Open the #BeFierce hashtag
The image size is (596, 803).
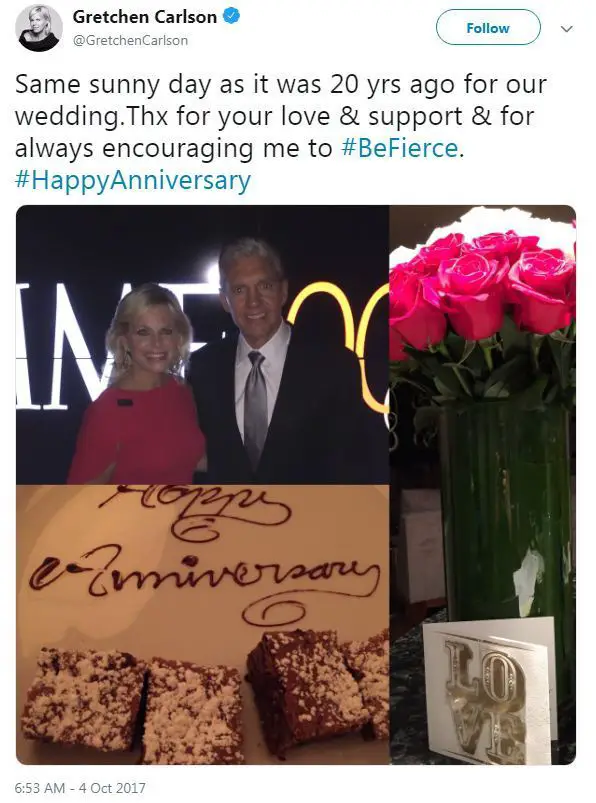pyautogui.click(x=399, y=149)
